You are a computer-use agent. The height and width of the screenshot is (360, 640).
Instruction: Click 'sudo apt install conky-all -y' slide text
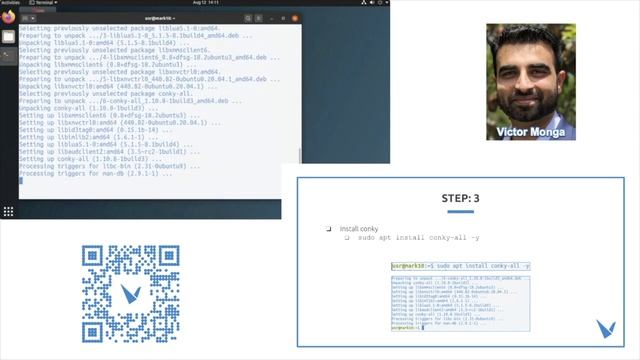(x=419, y=238)
